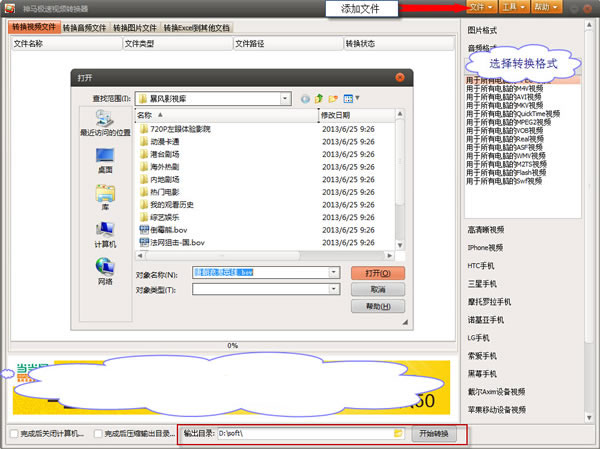Select the 720P左眼体验影院 folder
Image resolution: width=600 pixels, height=449 pixels.
tap(175, 129)
